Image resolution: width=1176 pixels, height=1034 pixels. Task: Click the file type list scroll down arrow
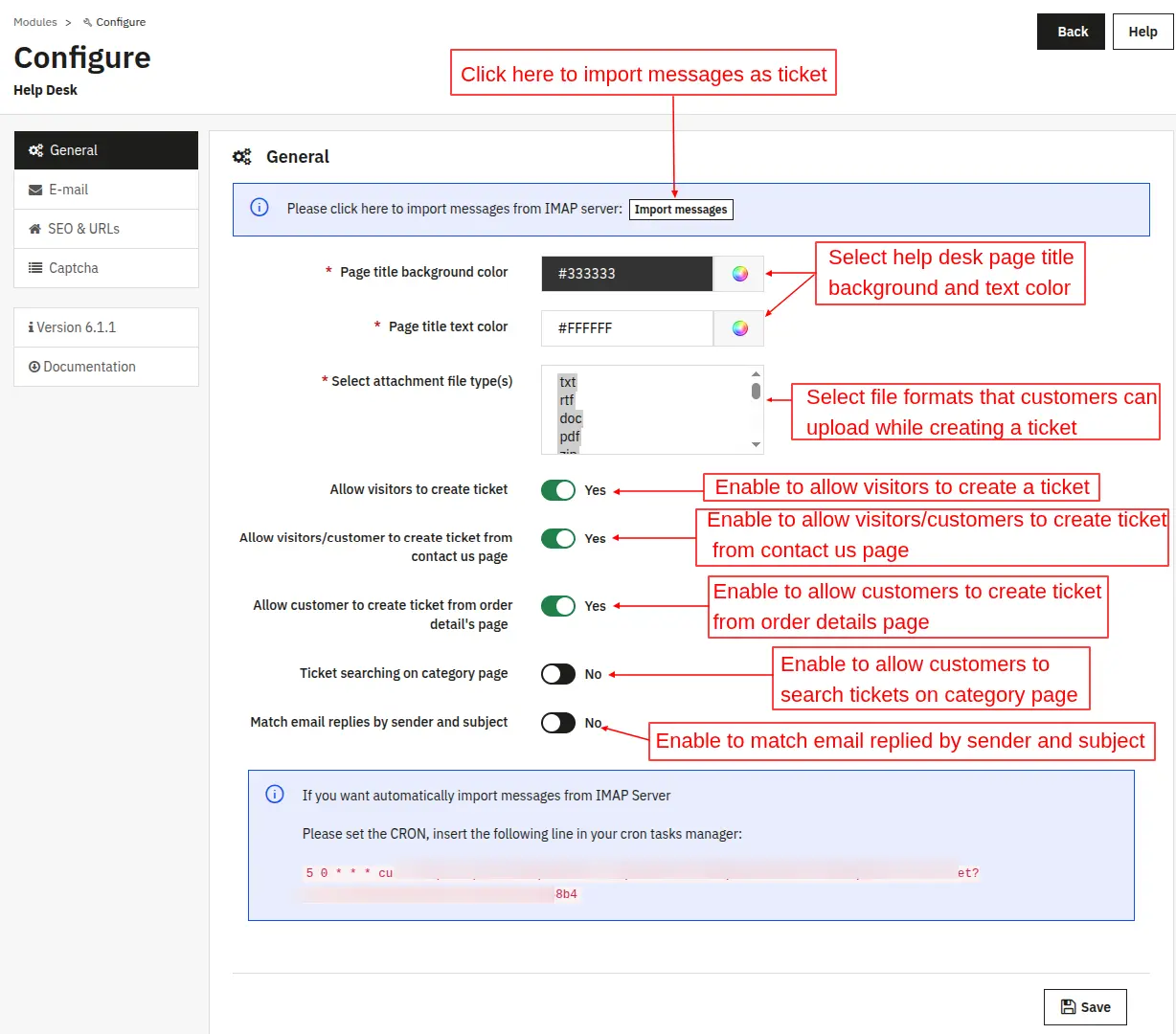pos(756,445)
